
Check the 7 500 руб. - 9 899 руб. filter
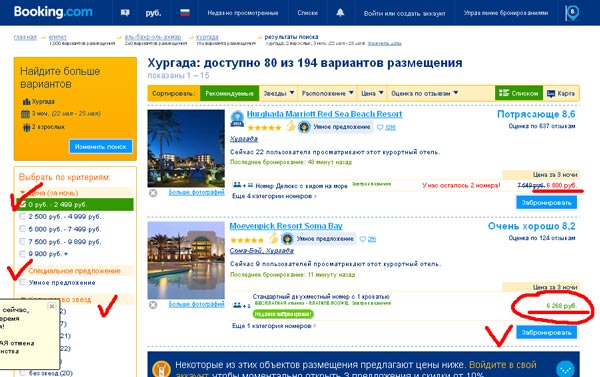23,242
